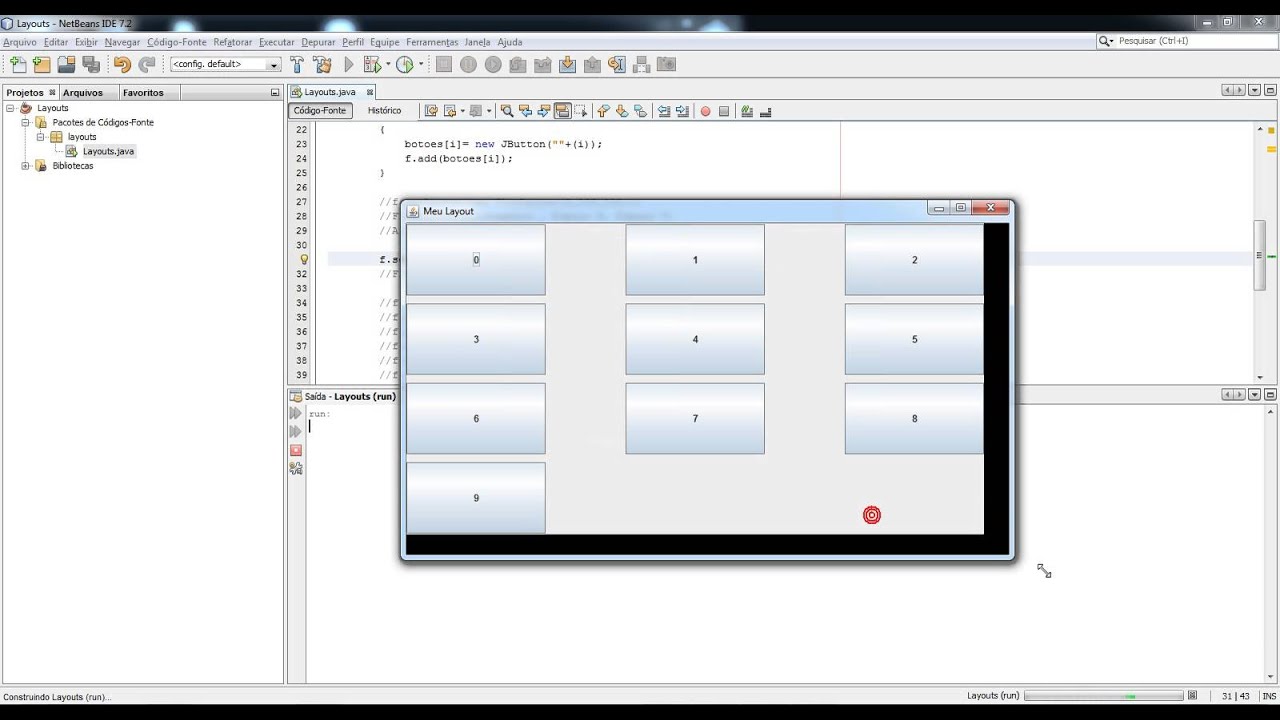Screen dimensions: 1280x720
Task: Expand the Bibliotecas node
Action: (26, 166)
